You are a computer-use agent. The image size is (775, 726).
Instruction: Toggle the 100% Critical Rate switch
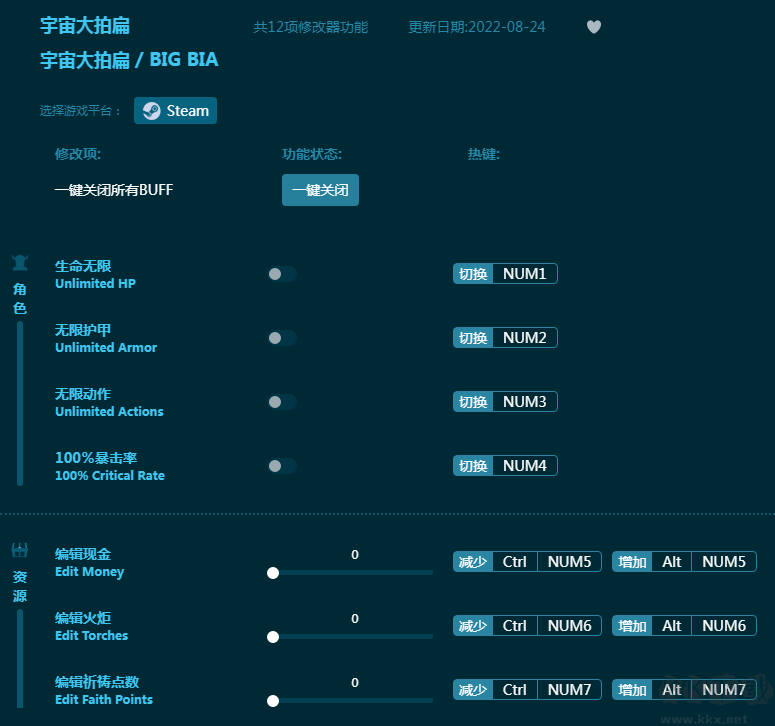click(x=282, y=466)
